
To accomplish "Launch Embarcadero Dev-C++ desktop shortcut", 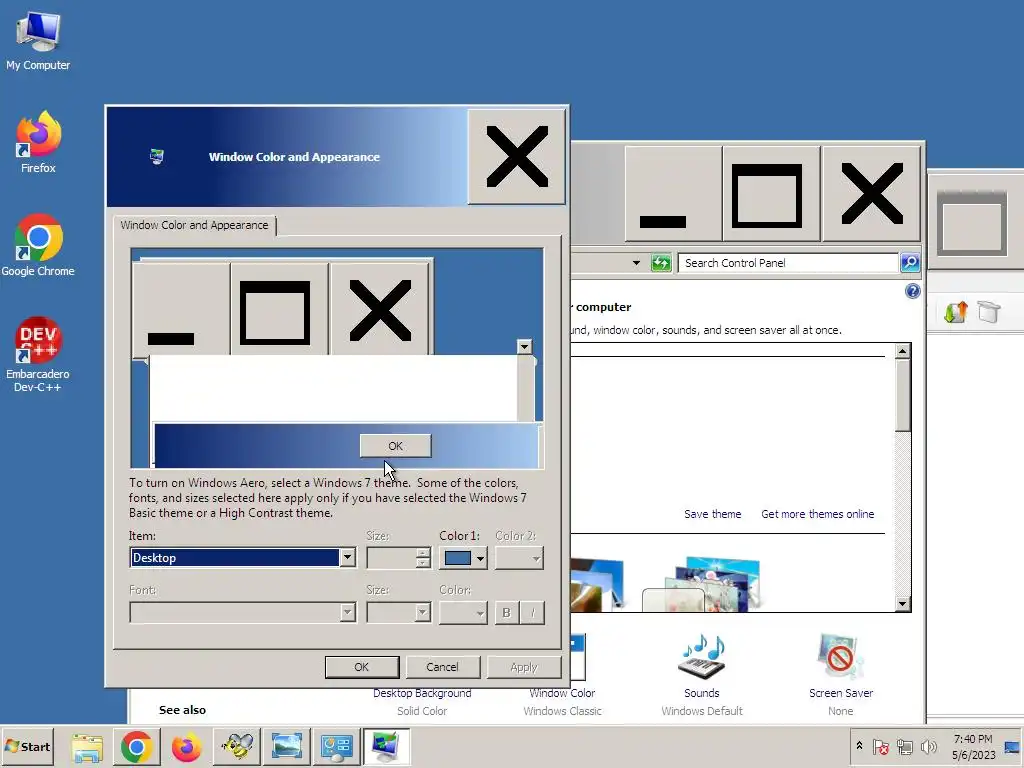I will point(38,354).
